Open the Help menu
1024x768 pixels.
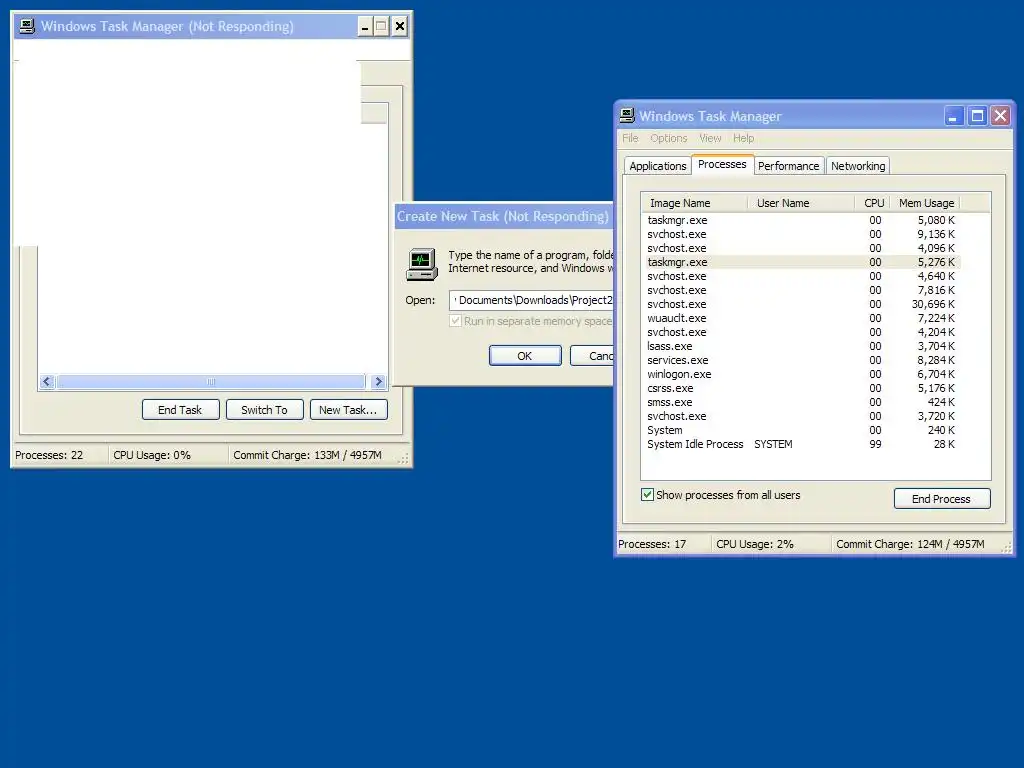743,138
